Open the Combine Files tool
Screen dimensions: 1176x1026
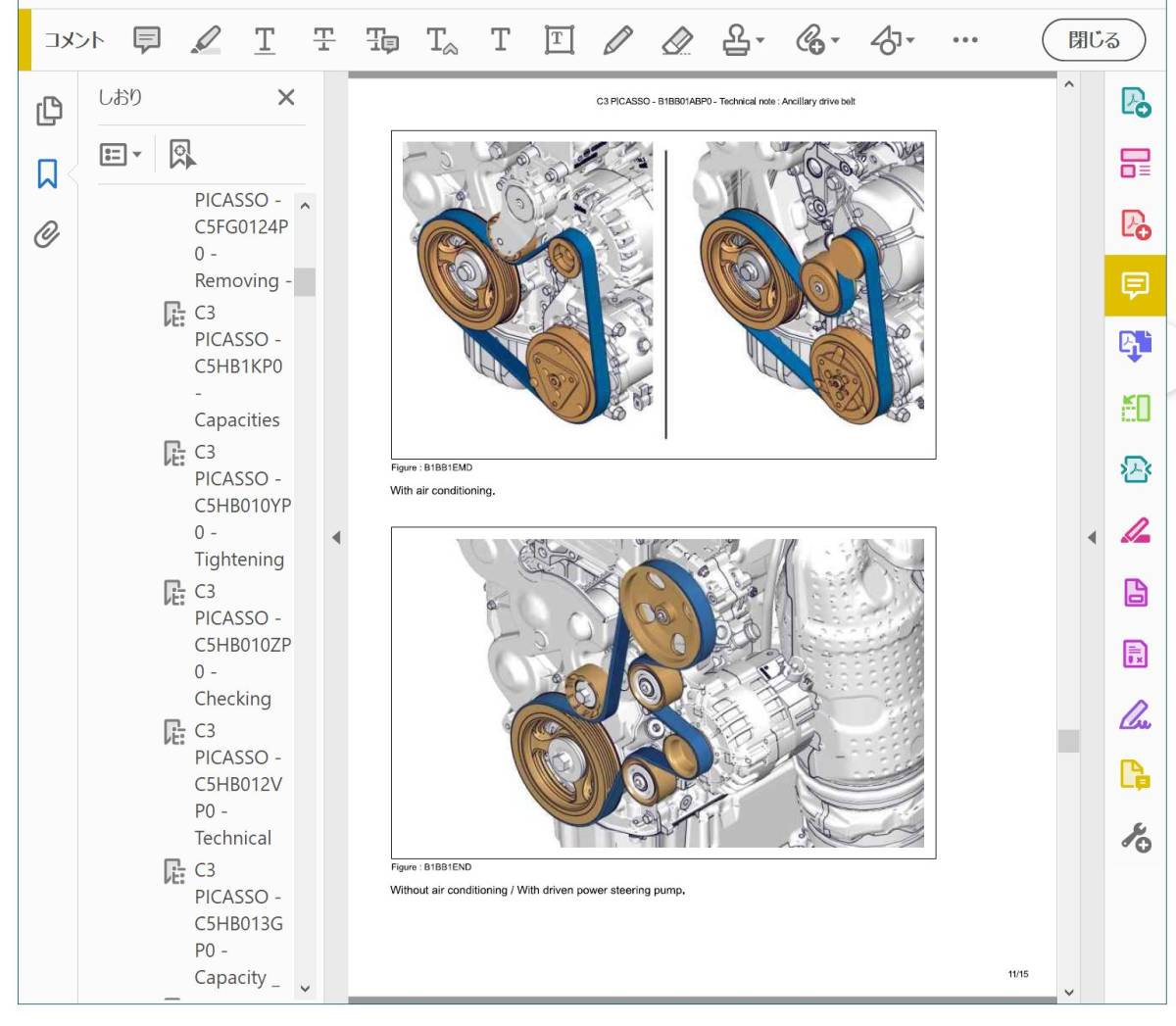[1135, 346]
